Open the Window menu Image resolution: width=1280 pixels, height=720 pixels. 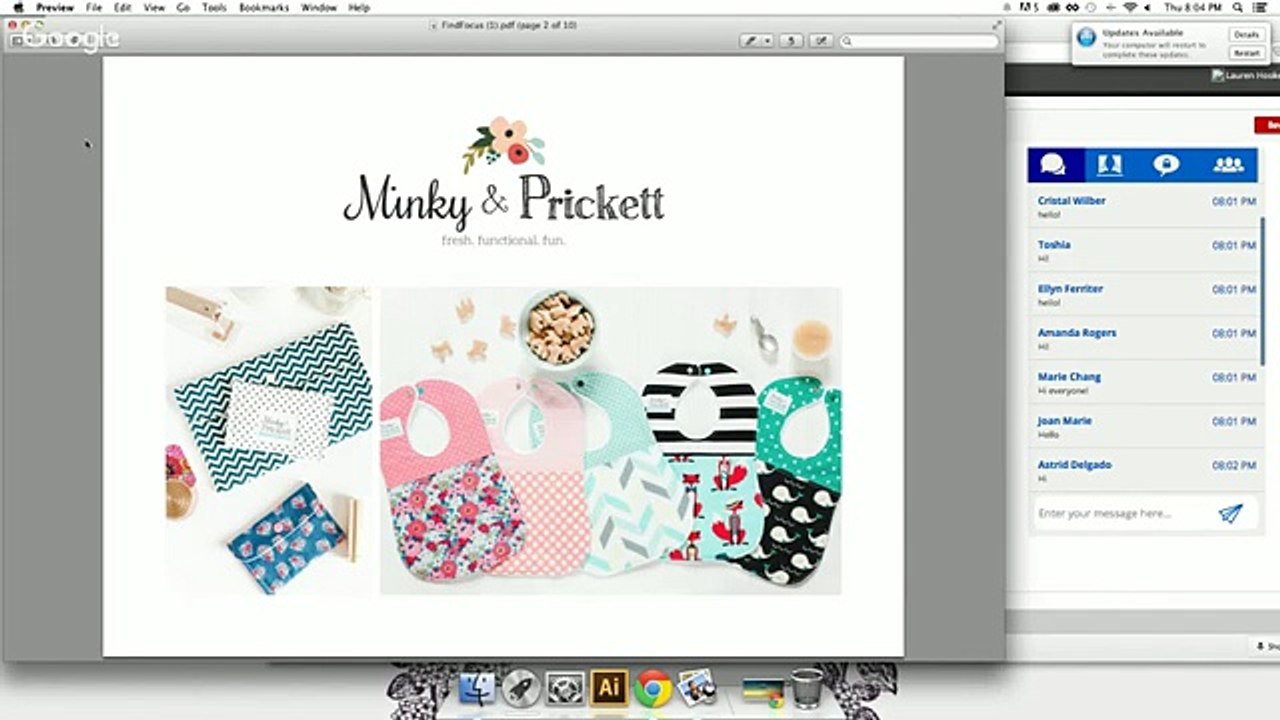[319, 7]
